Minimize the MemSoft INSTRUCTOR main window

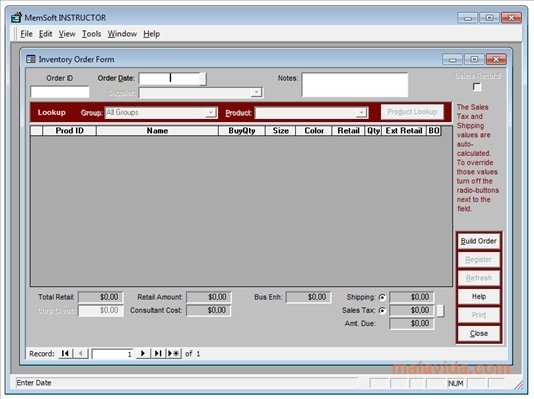[x=467, y=18]
